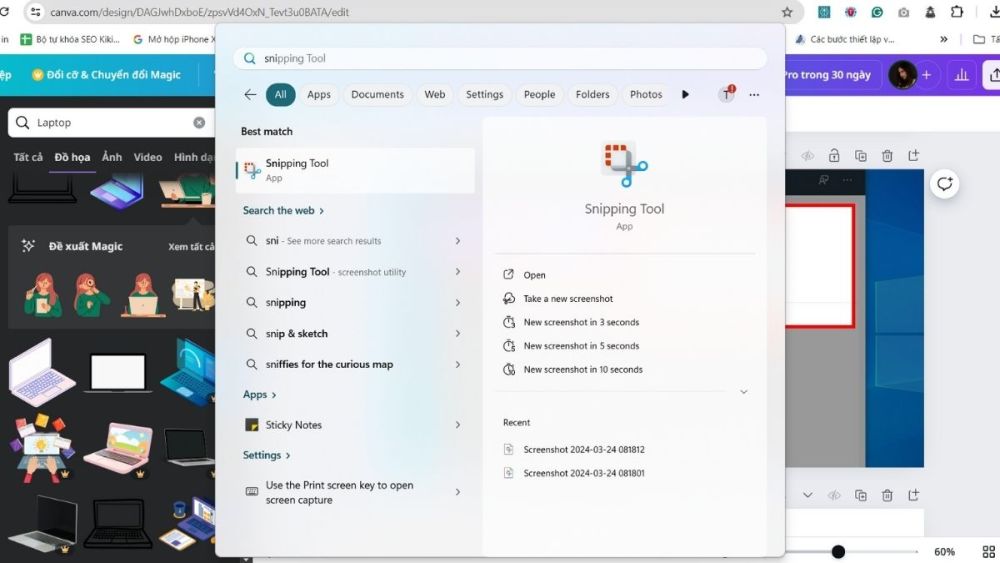Duplicate page with upper copy icon
1000x563 pixels.
861,156
